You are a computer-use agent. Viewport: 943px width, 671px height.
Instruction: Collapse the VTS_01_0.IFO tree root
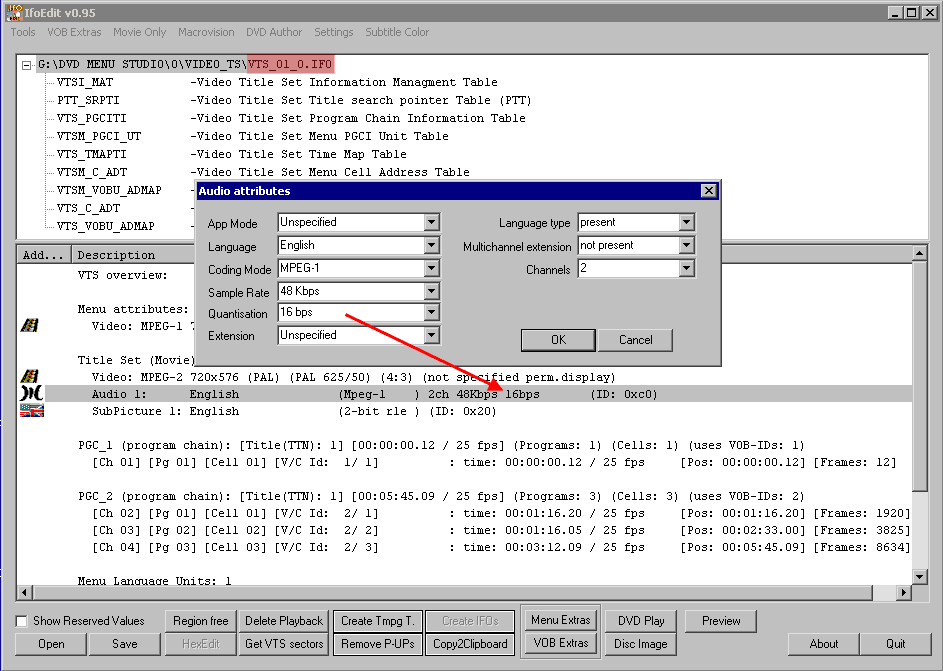click(x=26, y=65)
